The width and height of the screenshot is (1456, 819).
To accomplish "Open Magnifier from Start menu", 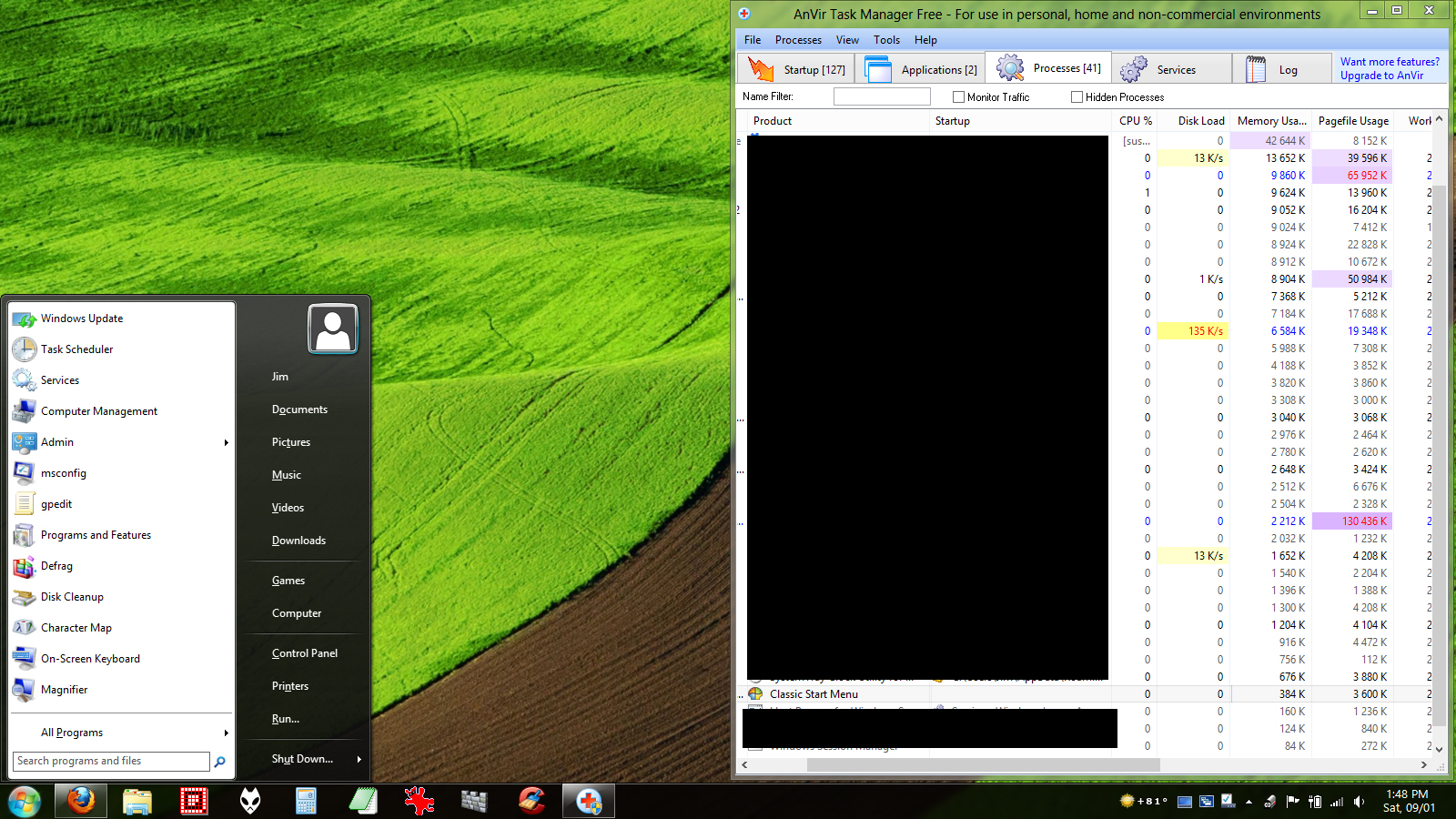I will tap(122, 690).
